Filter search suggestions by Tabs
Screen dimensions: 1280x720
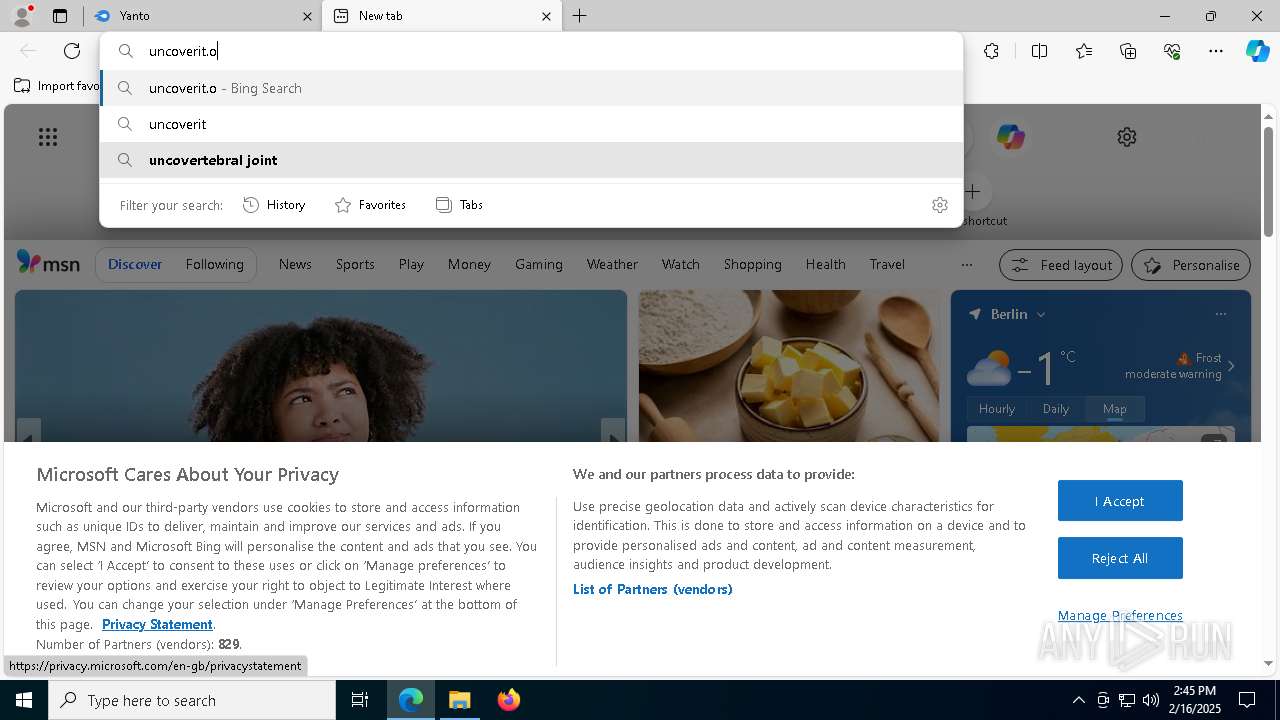click(x=459, y=205)
